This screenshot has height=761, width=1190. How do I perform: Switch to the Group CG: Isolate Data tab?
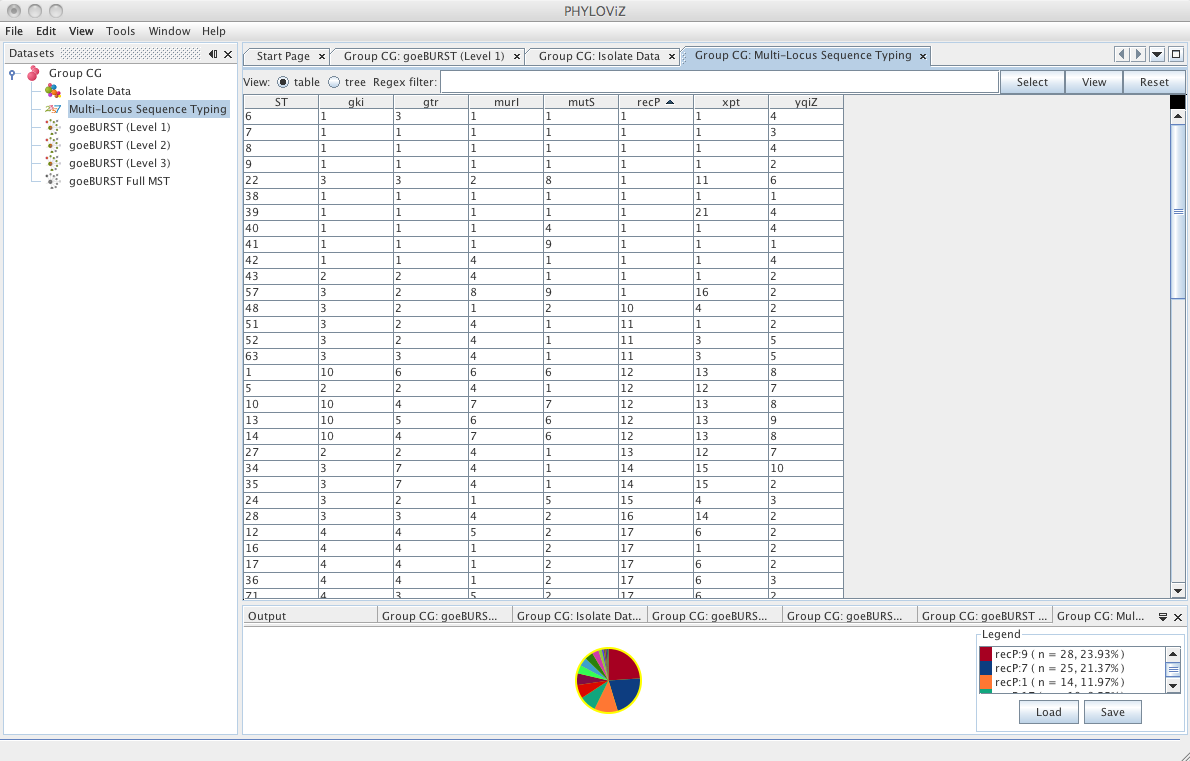[x=600, y=56]
